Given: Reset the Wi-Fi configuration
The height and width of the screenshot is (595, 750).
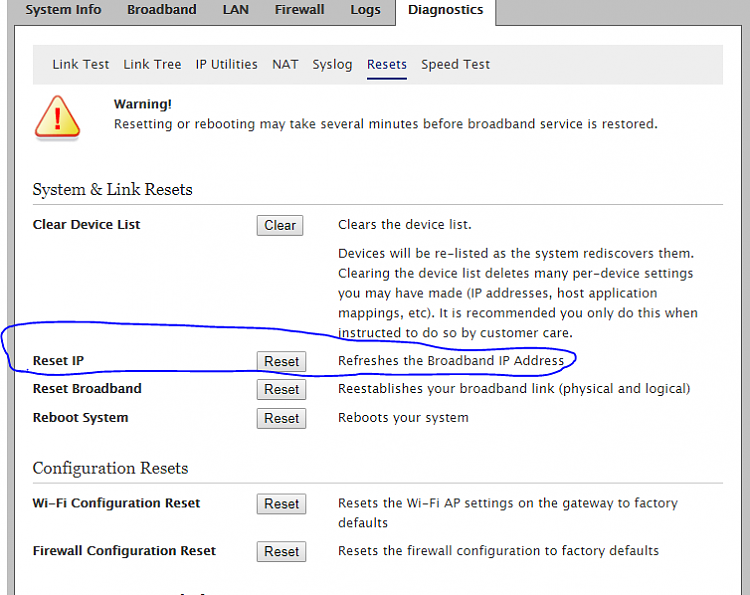Looking at the screenshot, I should click(x=281, y=504).
